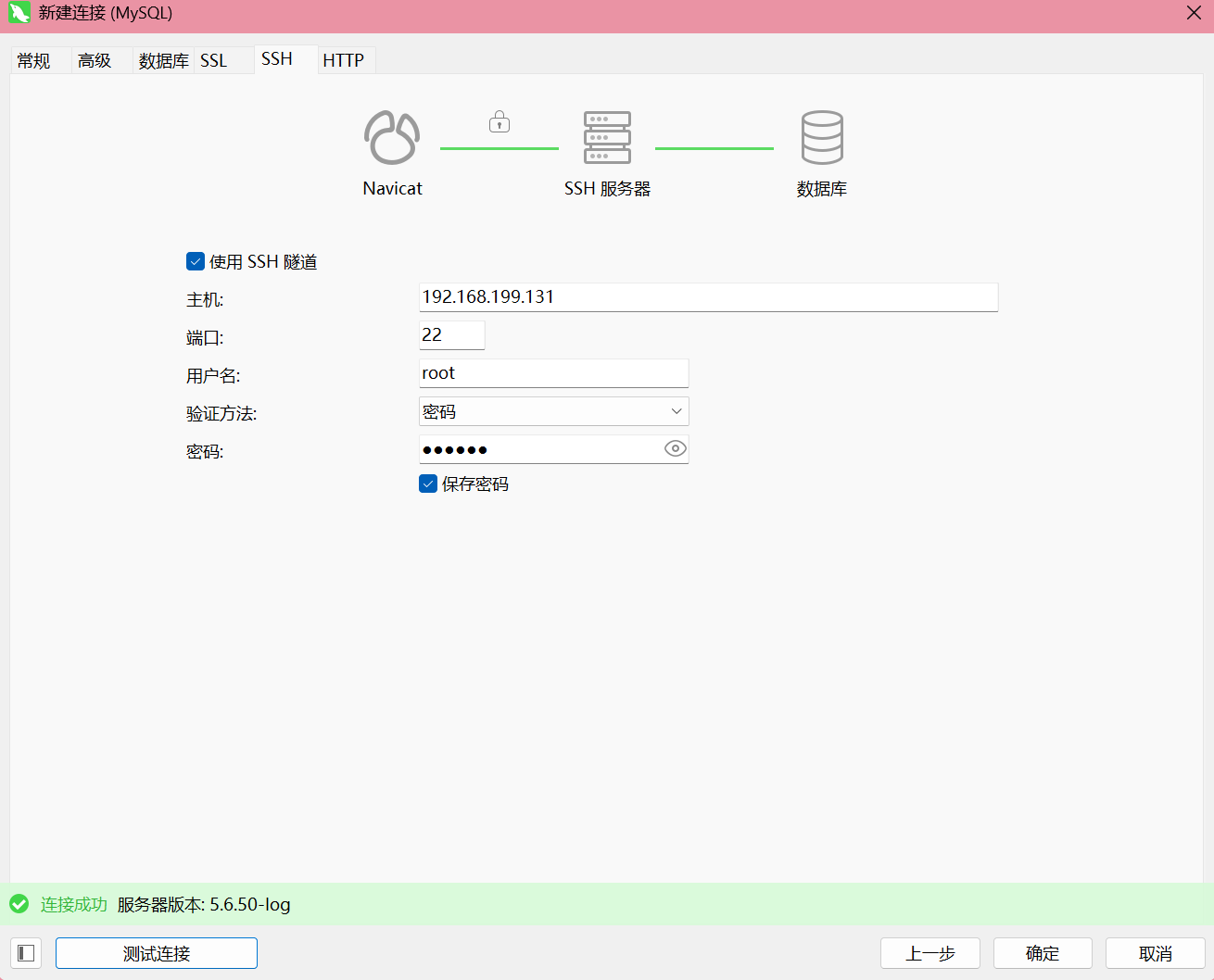Viewport: 1214px width, 980px height.
Task: Click the Navicat app icon in title bar
Action: point(19,13)
